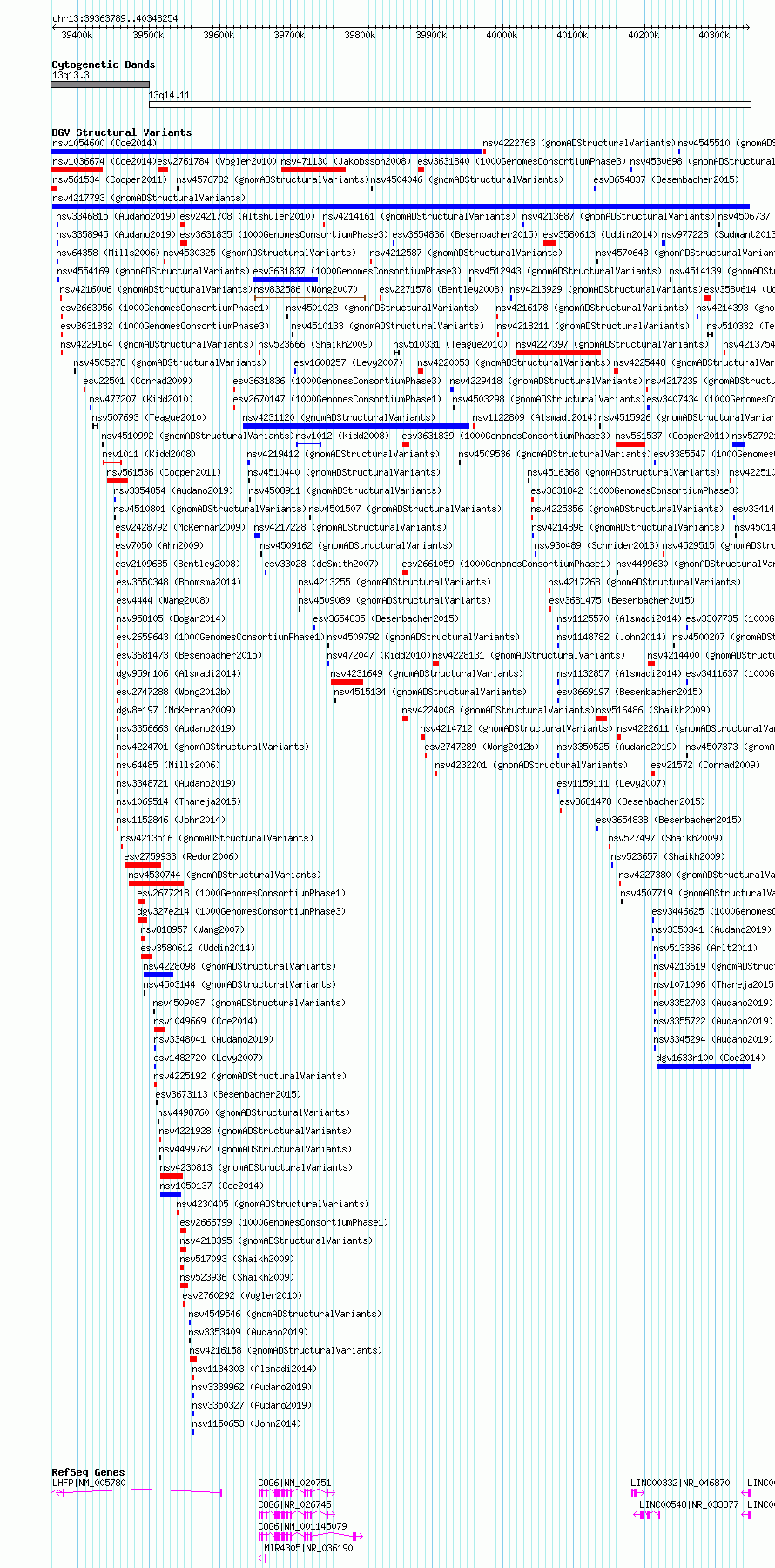Select esv1608257 (Levy2007) label
This screenshot has height=1568, width=775.
tap(348, 362)
